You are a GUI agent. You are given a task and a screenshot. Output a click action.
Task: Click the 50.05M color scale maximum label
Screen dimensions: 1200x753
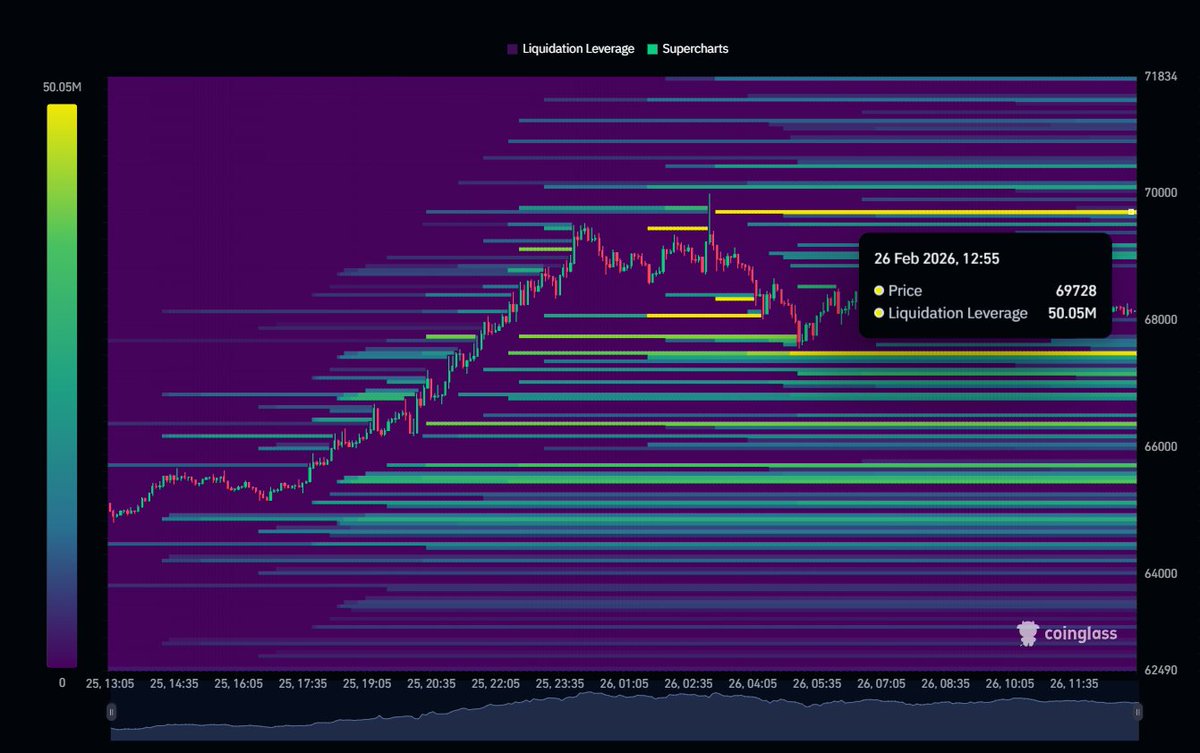[61, 87]
